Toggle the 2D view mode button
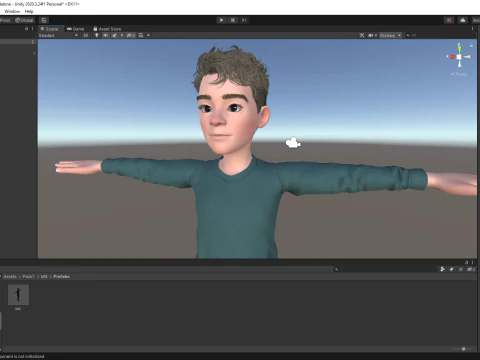Screen dimensions: 480x360 tap(86, 35)
